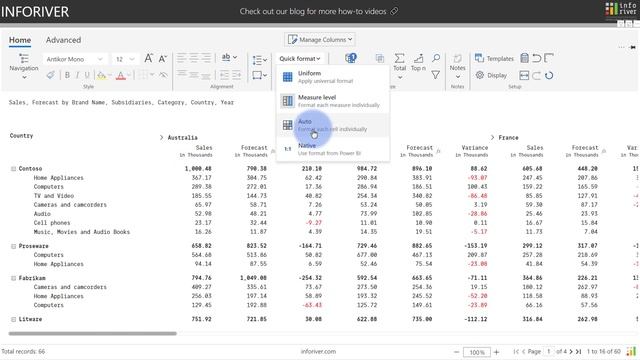
Task: Click the Templates button
Action: [x=494, y=58]
